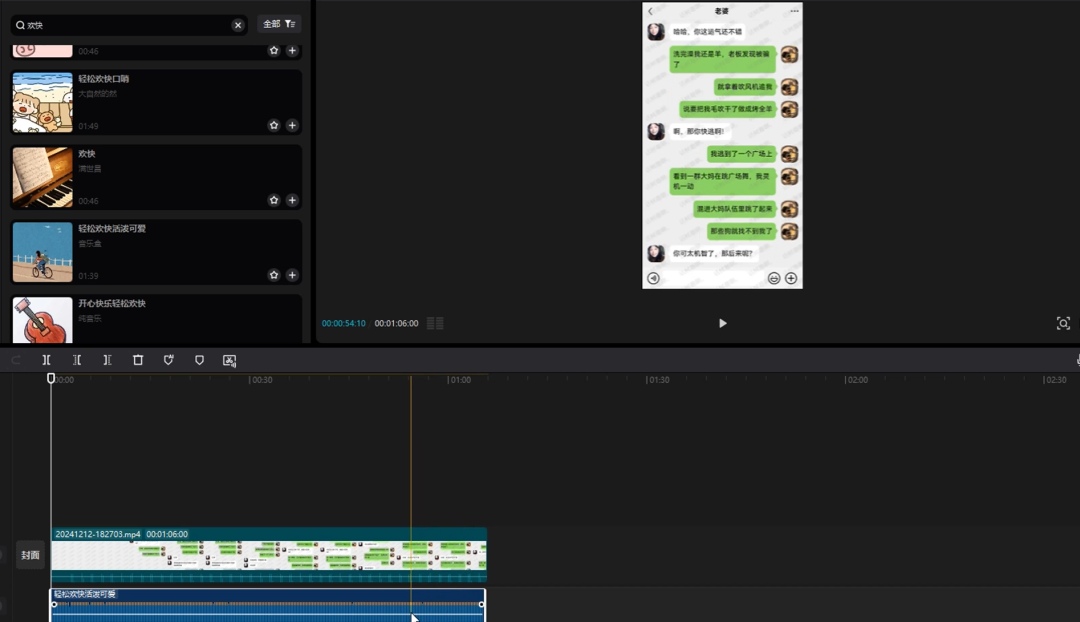This screenshot has height=622, width=1080.
Task: Toggle fullscreen preview icon
Action: pos(1063,323)
